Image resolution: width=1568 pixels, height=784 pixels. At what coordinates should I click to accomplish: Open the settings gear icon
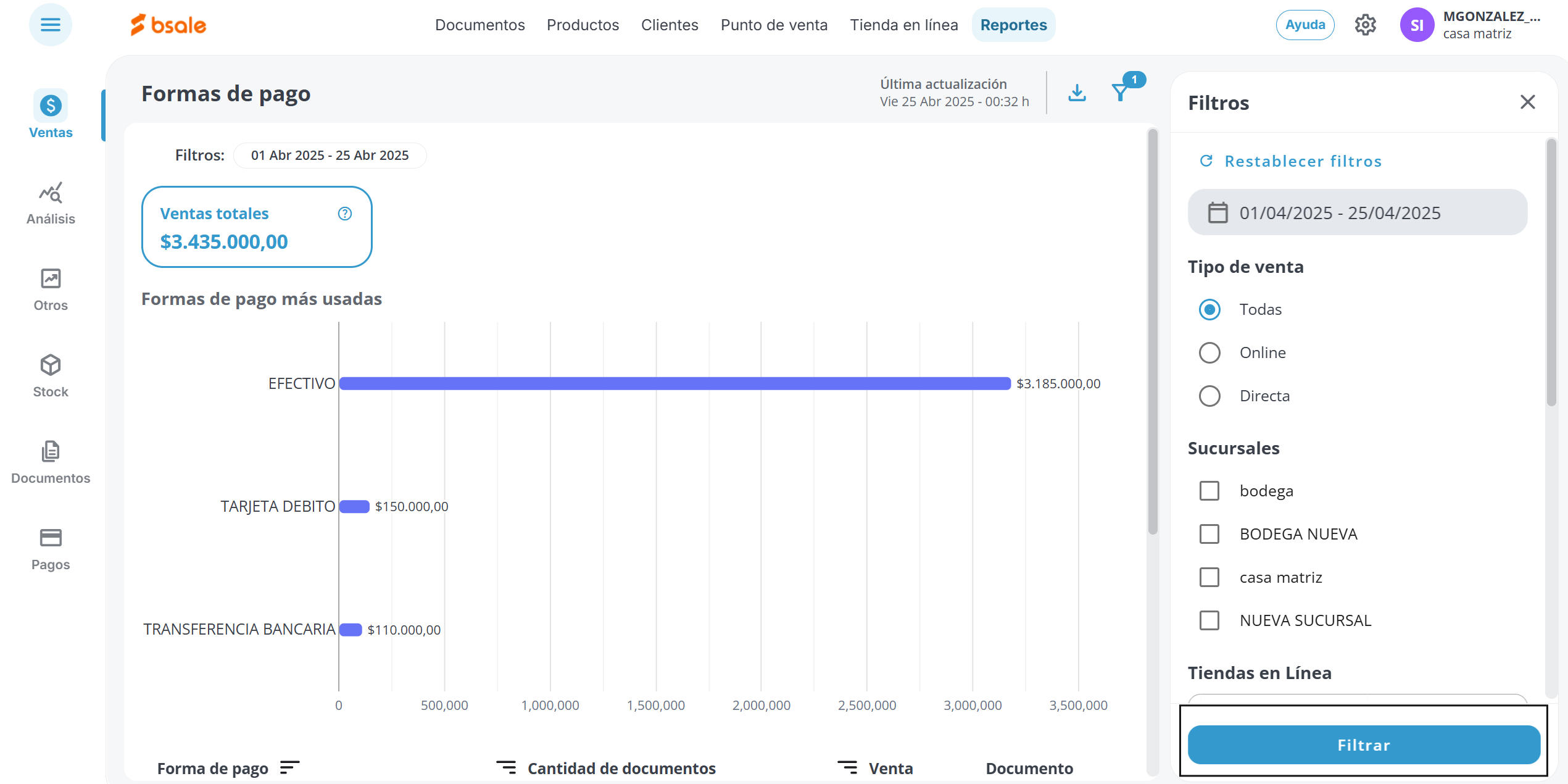(1365, 25)
